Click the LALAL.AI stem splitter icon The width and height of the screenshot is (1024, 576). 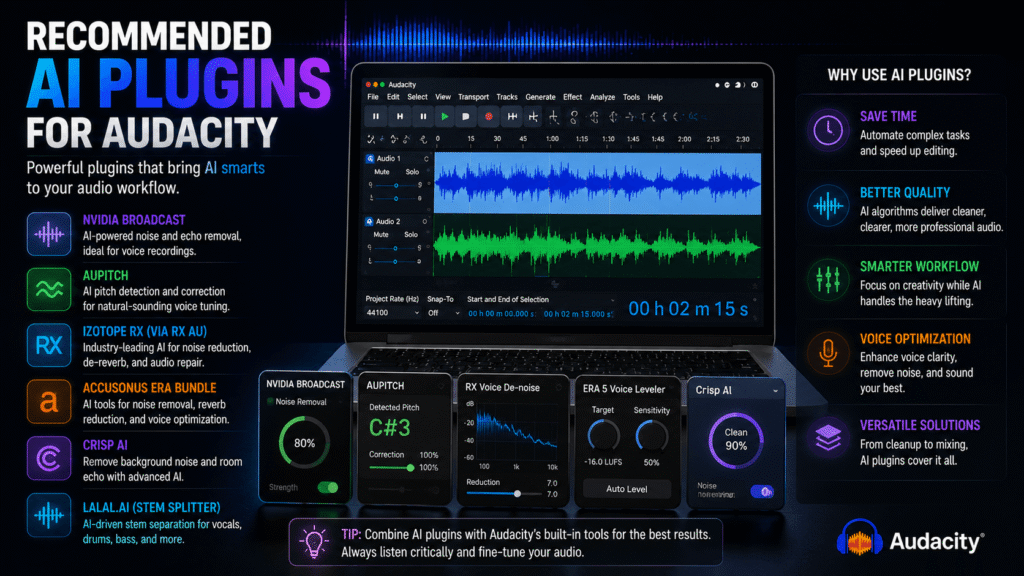pyautogui.click(x=49, y=515)
